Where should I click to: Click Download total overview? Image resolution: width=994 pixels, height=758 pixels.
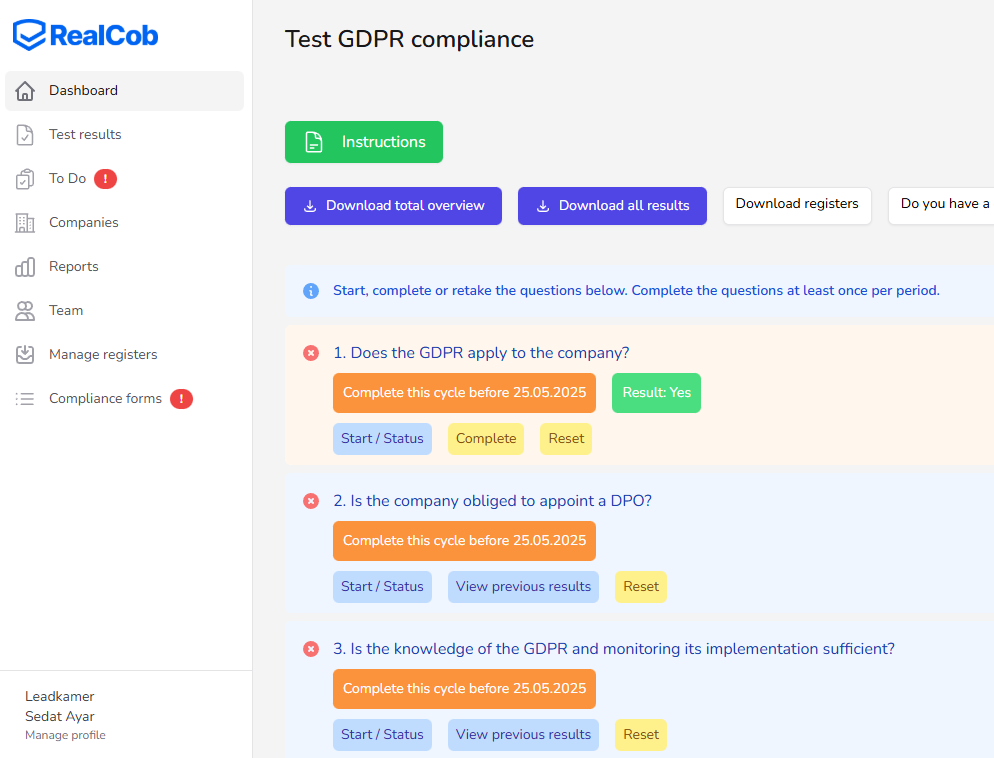[x=394, y=206]
